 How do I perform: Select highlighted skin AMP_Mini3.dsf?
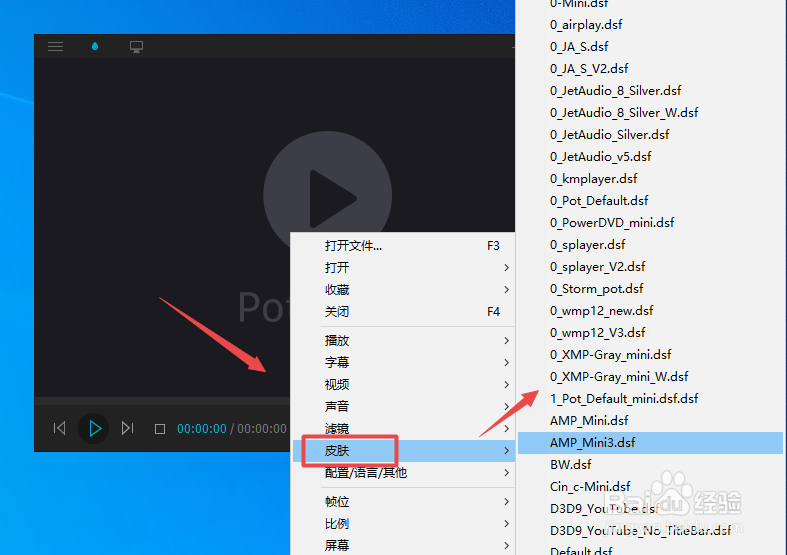click(x=650, y=443)
